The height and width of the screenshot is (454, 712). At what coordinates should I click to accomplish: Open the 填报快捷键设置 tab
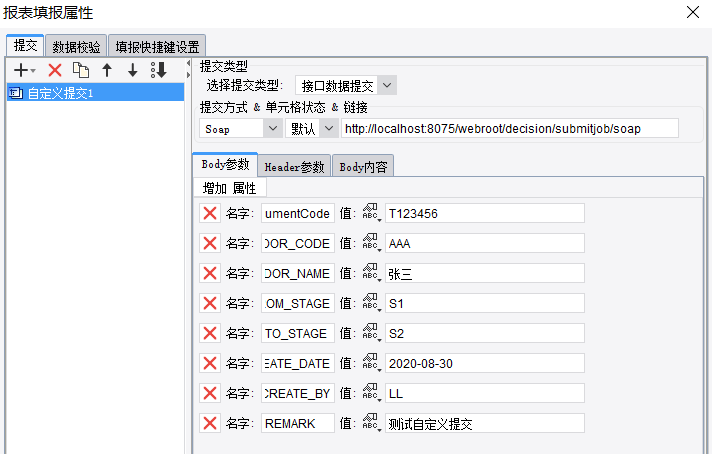pos(157,46)
